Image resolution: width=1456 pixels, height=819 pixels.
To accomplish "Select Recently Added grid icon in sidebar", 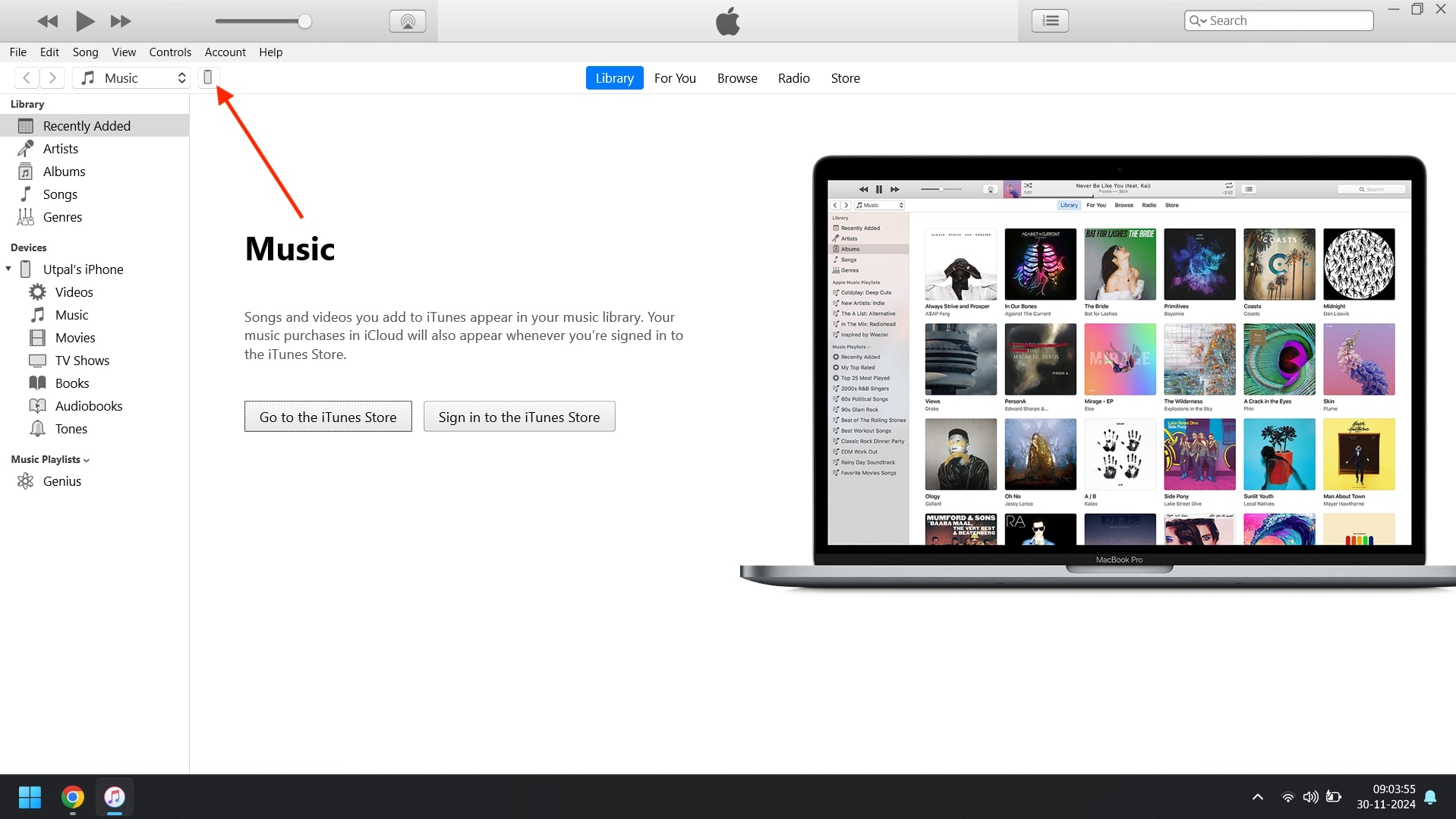I will (26, 126).
